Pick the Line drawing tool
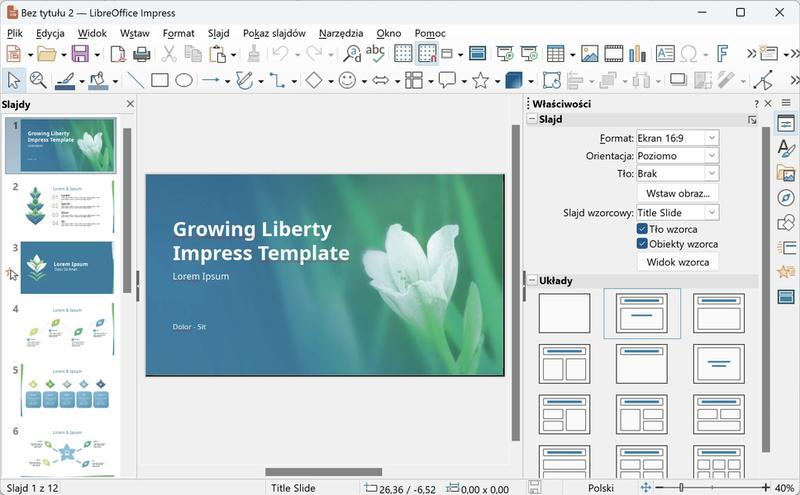The image size is (800, 495). point(135,80)
